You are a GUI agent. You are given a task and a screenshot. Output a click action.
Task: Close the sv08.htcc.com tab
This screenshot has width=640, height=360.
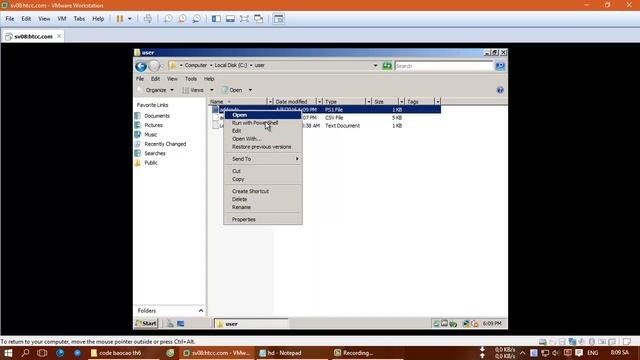point(59,36)
